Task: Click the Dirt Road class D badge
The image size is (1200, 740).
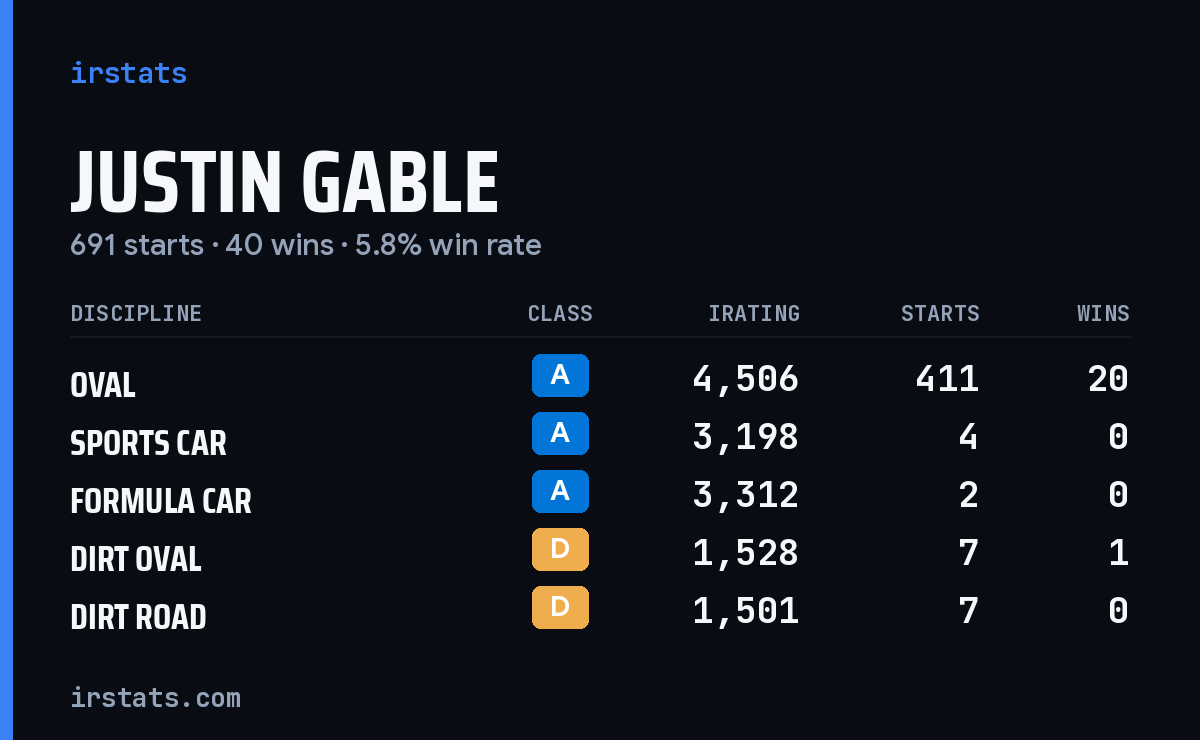Action: (x=560, y=607)
